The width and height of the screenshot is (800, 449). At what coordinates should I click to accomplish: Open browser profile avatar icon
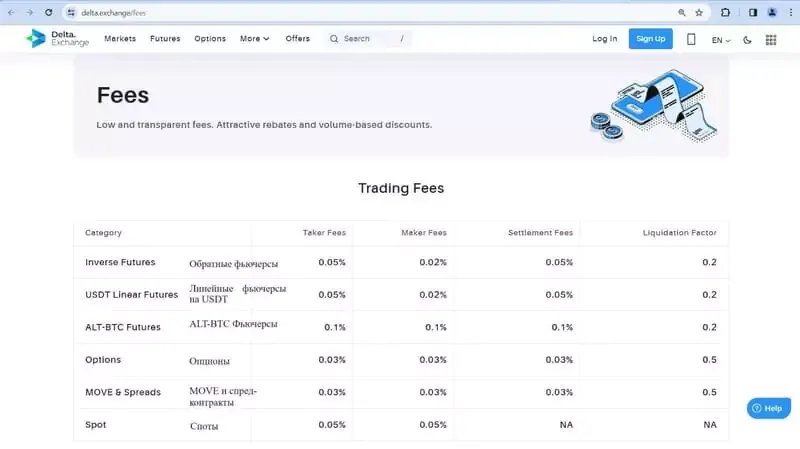772,13
